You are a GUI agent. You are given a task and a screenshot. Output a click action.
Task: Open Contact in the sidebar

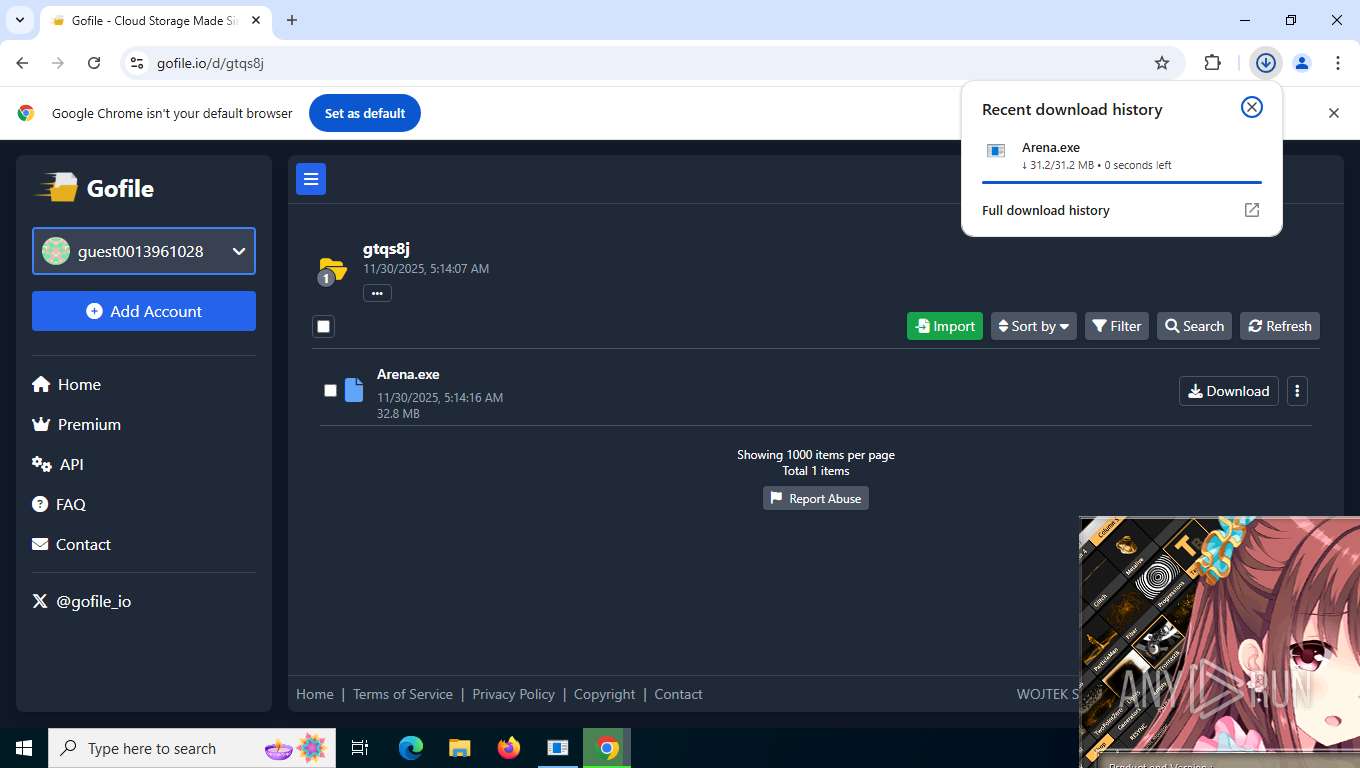(72, 544)
